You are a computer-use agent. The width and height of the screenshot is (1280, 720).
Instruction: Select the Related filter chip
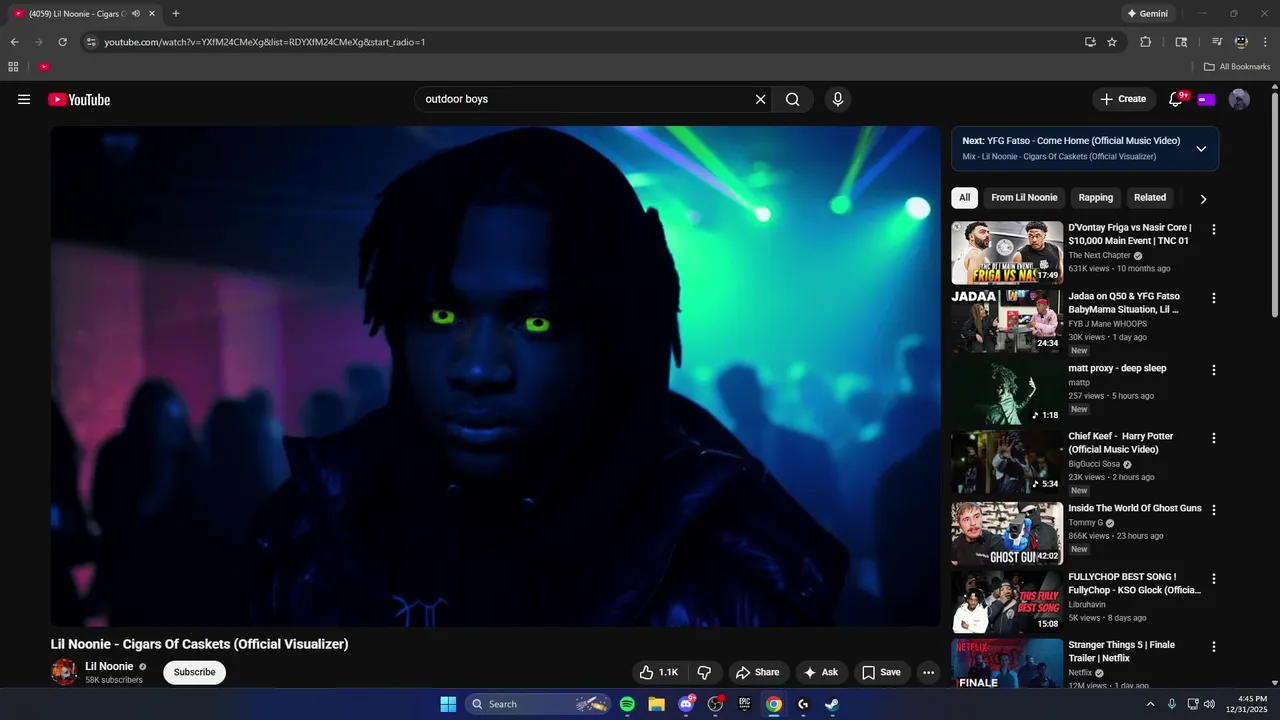(x=1150, y=198)
